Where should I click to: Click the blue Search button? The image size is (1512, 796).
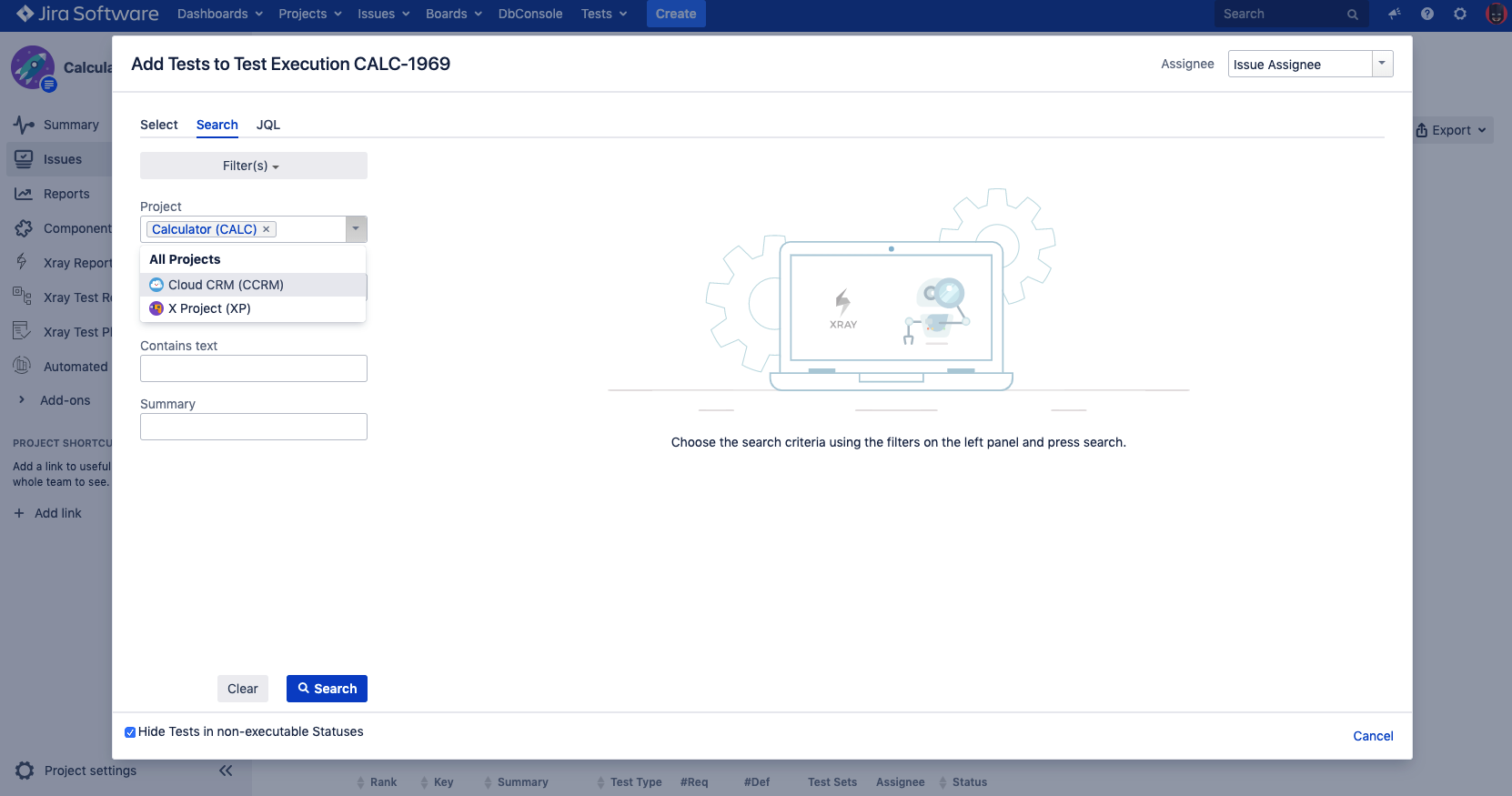[x=327, y=689]
